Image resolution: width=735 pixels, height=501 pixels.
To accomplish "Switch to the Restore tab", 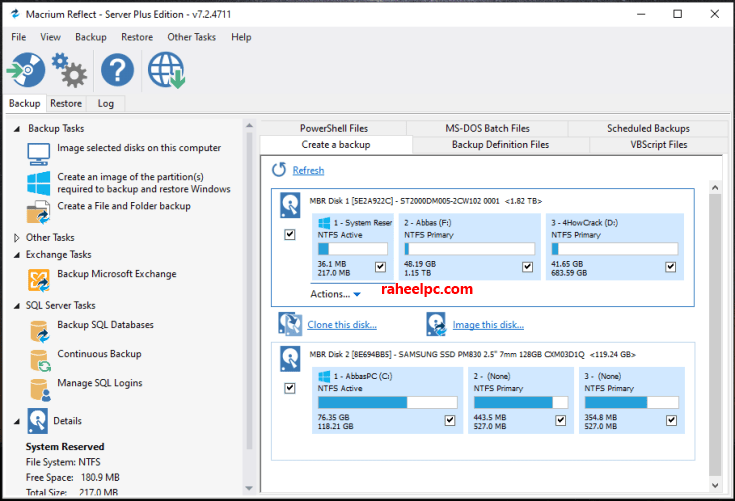I will pyautogui.click(x=66, y=104).
